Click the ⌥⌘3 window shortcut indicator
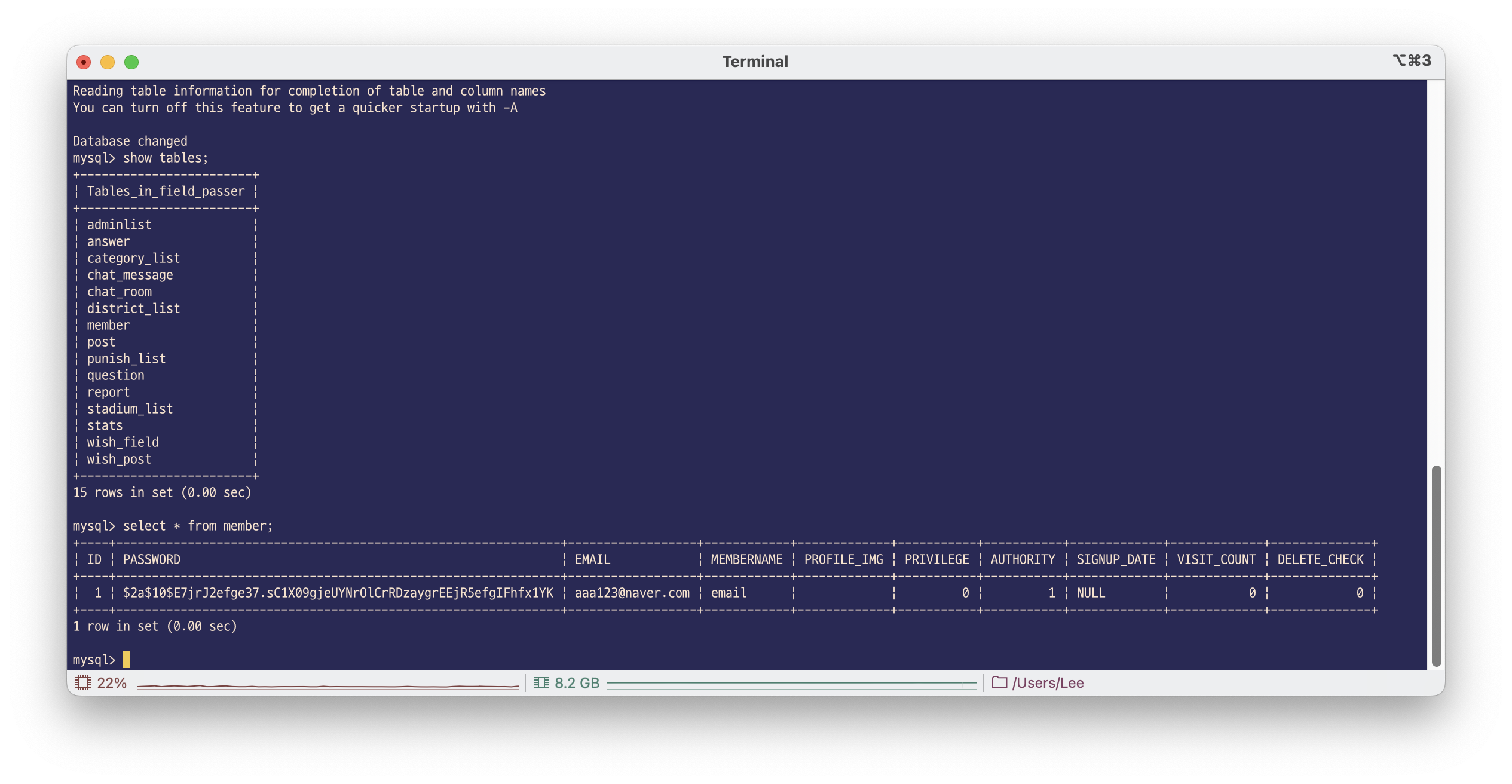 1412,61
